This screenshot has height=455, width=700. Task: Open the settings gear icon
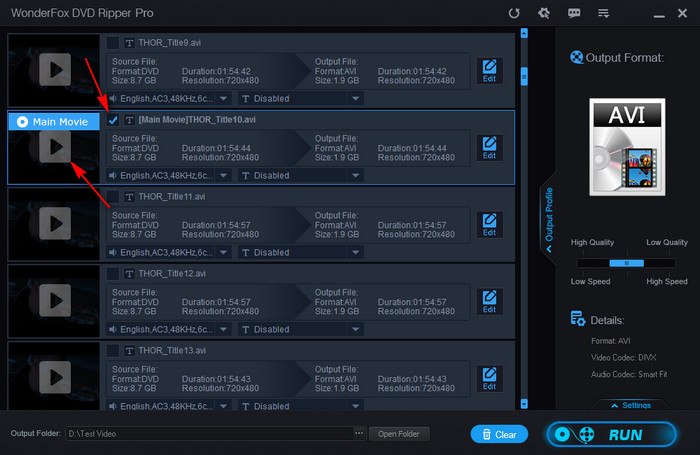(x=544, y=13)
